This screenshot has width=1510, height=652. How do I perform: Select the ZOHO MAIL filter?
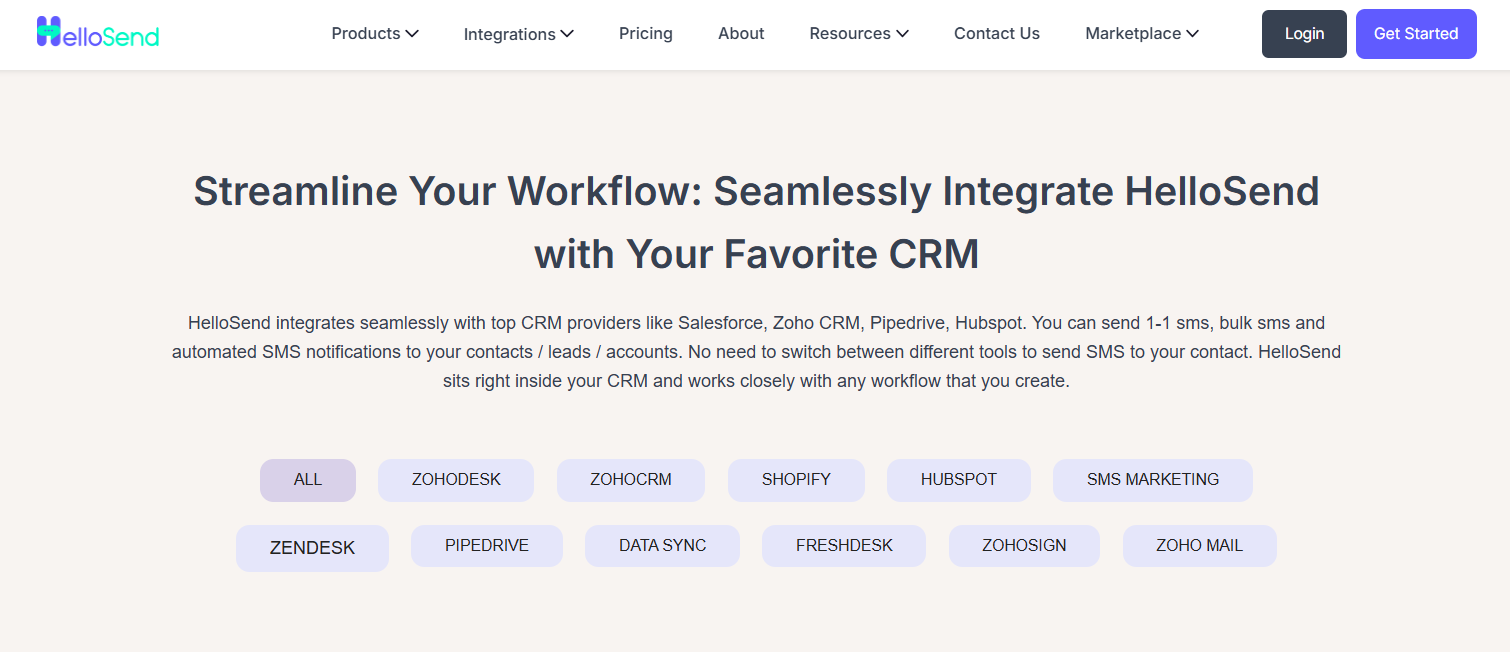pos(1200,546)
